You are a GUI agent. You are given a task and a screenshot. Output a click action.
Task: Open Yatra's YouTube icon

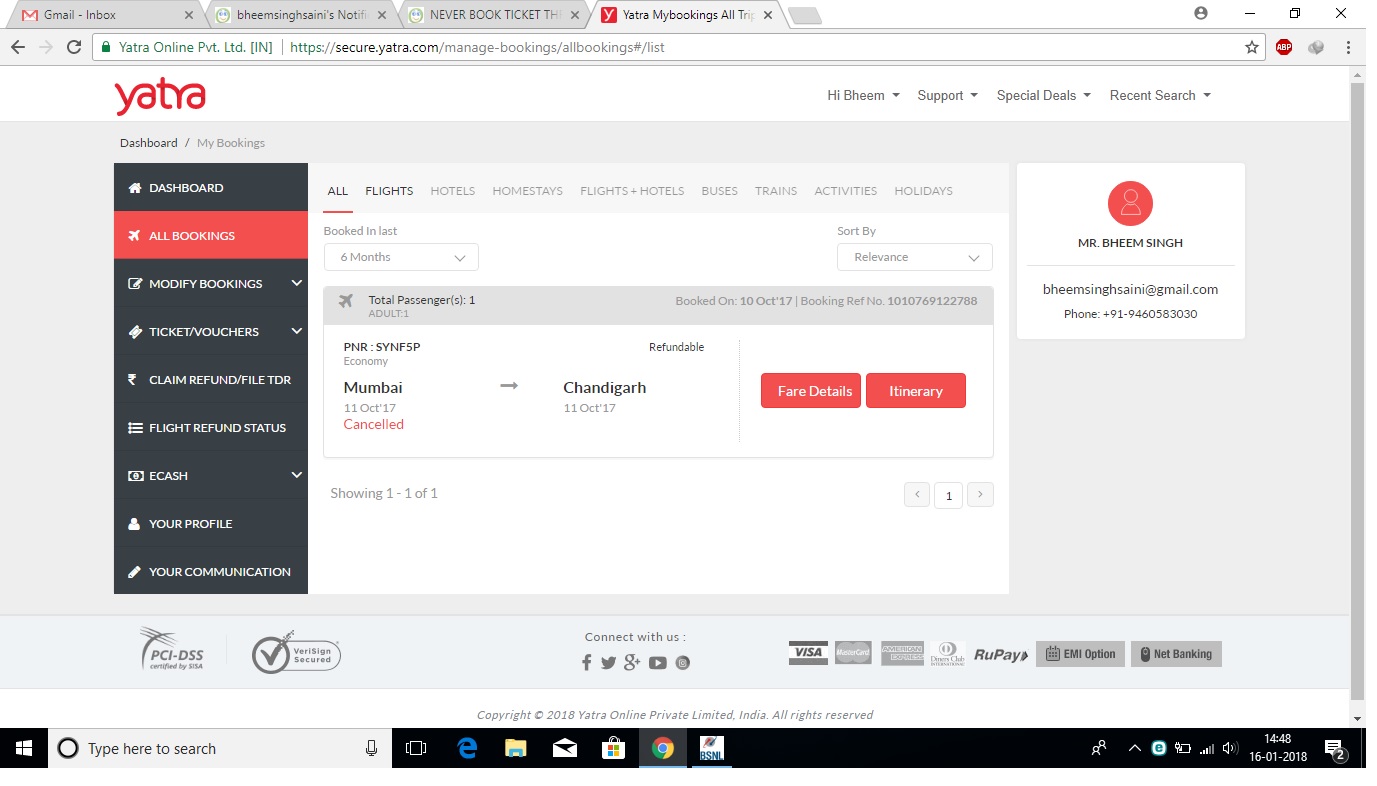(657, 662)
